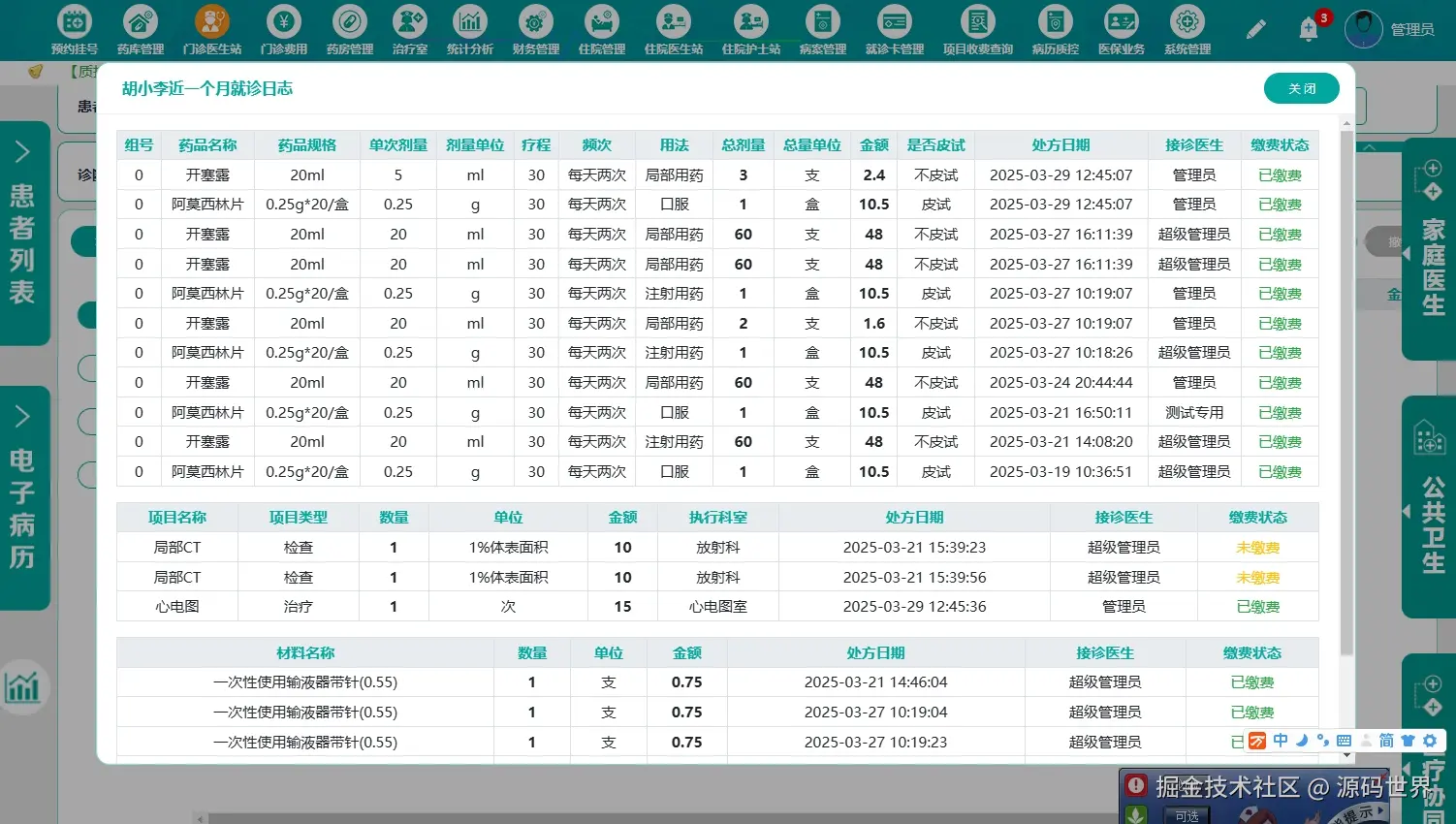The image size is (1456, 824).
Task: Open the 预约挂号 module
Action: coord(73,28)
